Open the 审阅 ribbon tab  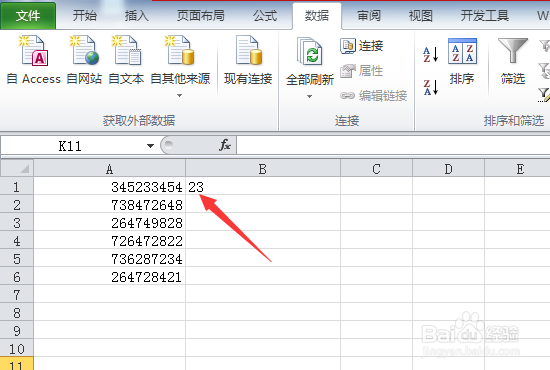click(369, 16)
